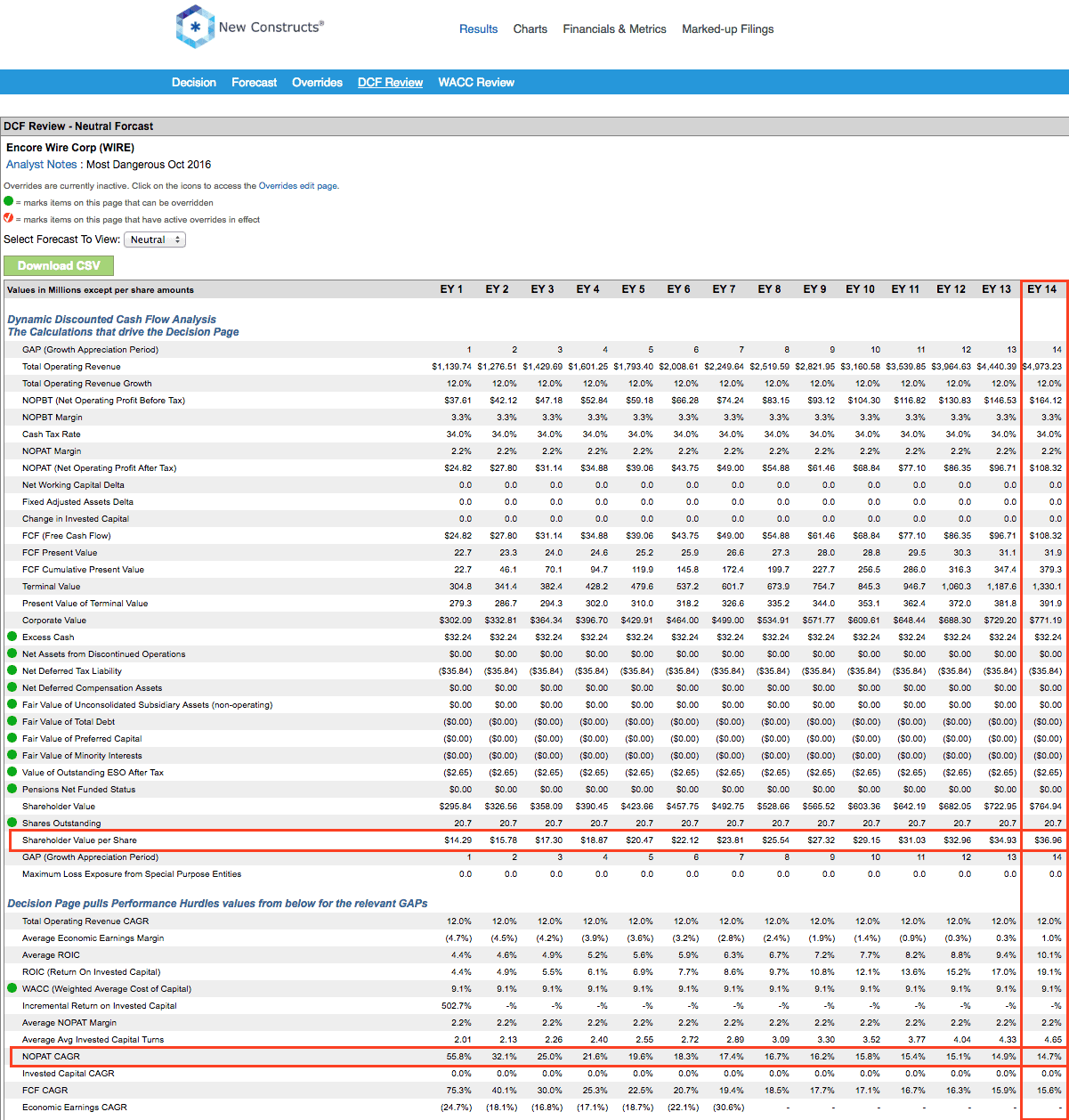Select the DCF Review tab
This screenshot has width=1069, height=1120.
pos(391,82)
